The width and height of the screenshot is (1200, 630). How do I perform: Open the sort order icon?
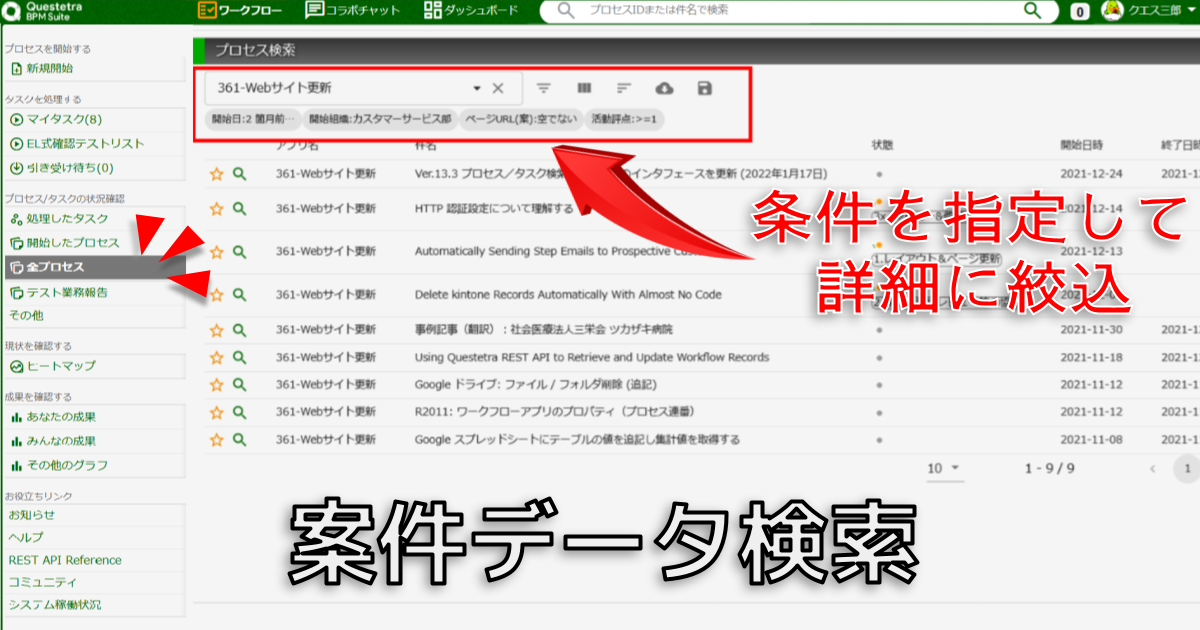(623, 88)
